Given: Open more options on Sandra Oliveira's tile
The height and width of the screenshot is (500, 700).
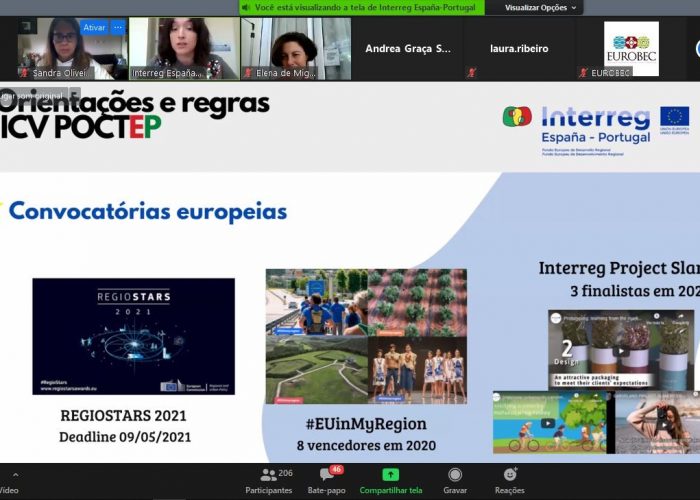Looking at the screenshot, I should pos(118,27).
